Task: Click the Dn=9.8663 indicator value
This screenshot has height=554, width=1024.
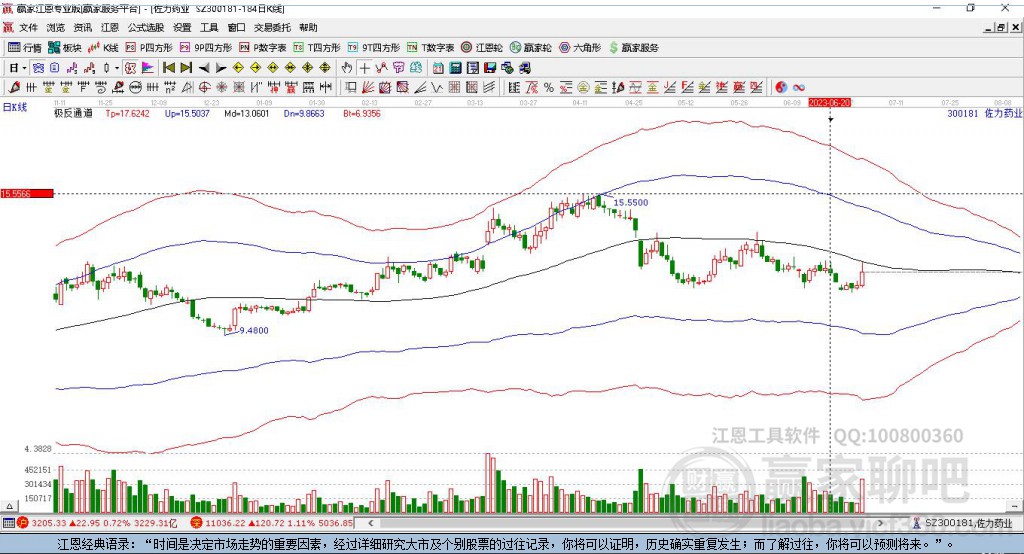Action: tap(304, 113)
